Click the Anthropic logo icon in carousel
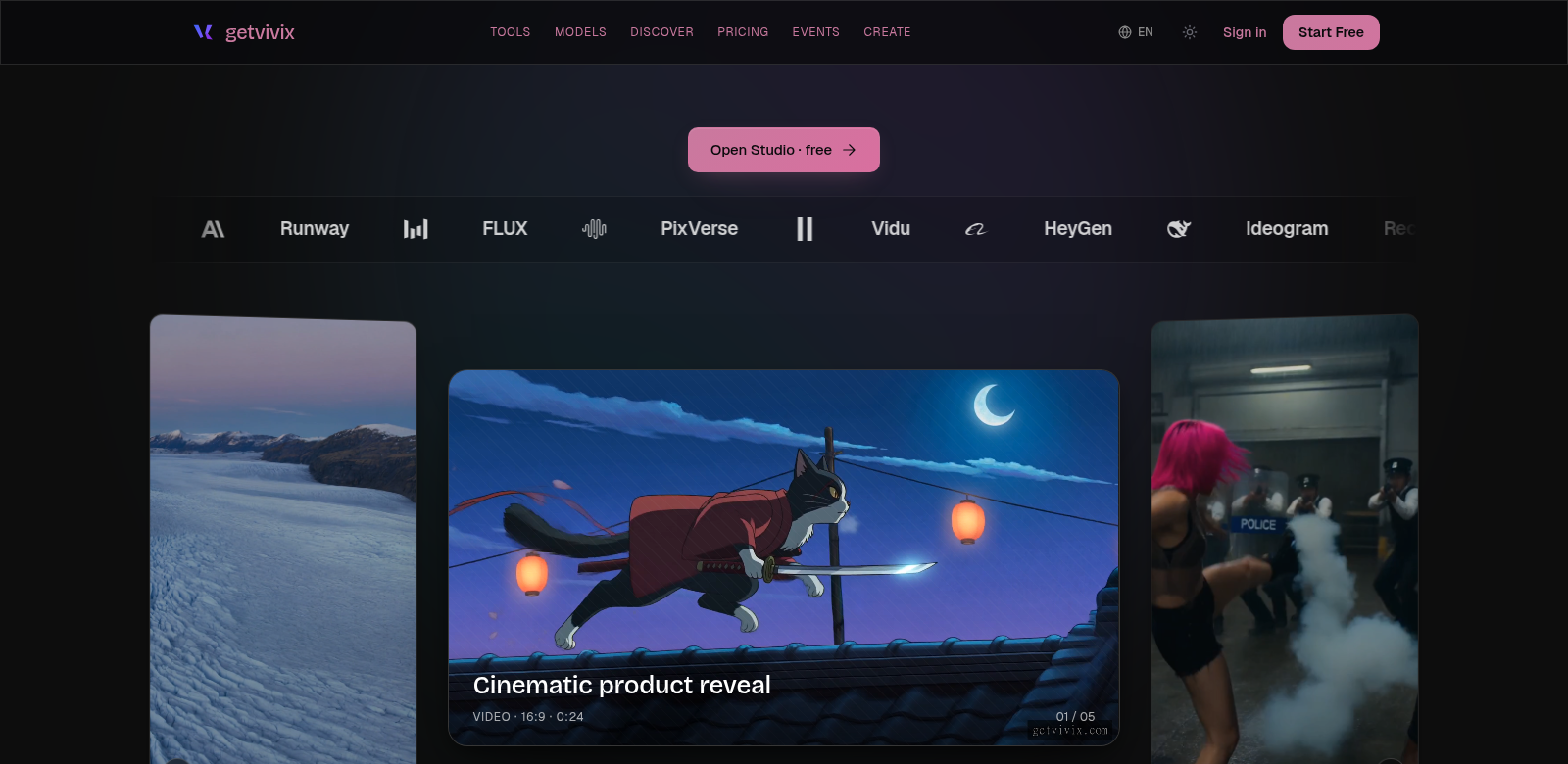This screenshot has width=1568, height=764. 213,229
